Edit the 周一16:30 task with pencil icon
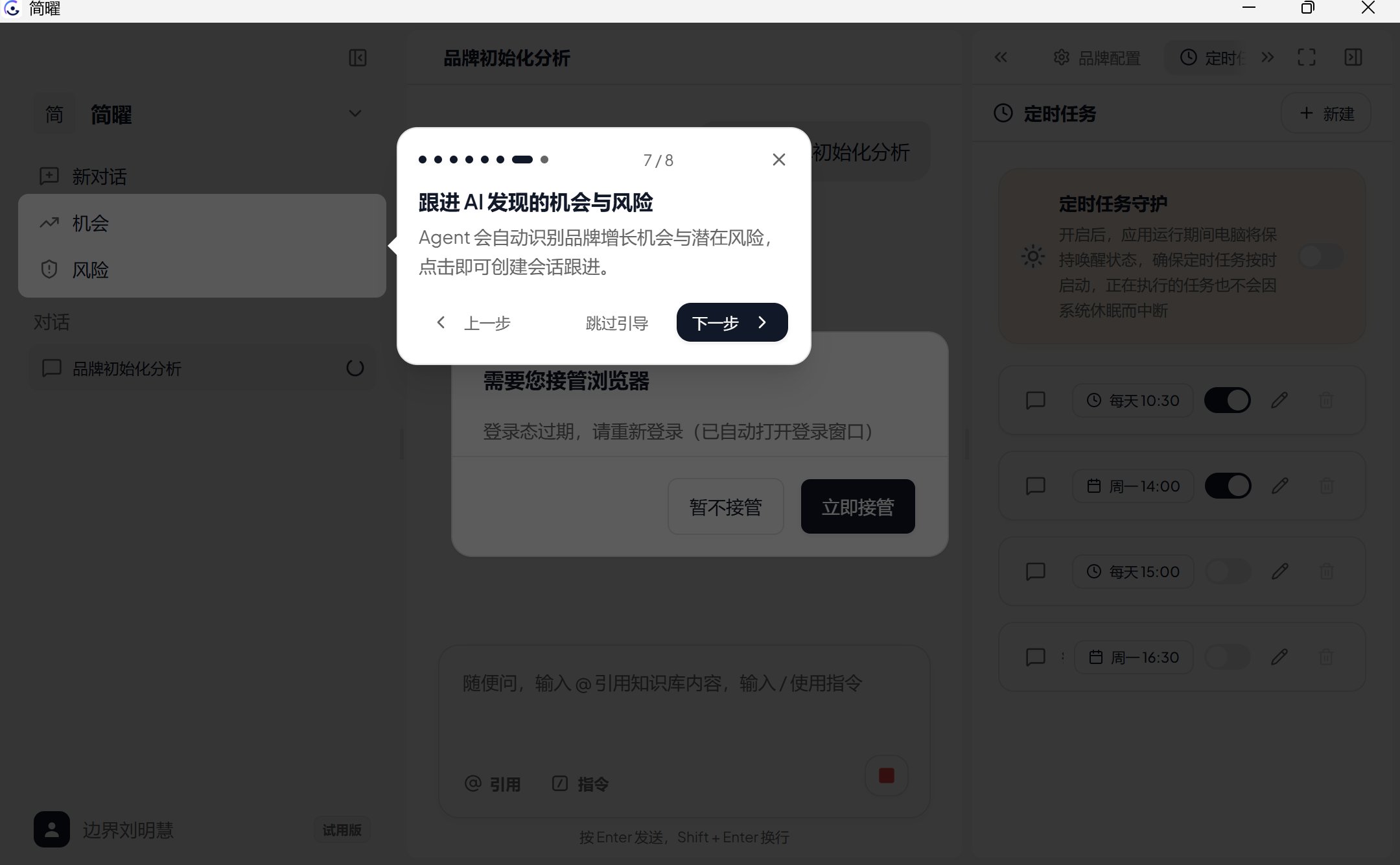Viewport: 1400px width, 865px height. pyautogui.click(x=1279, y=657)
